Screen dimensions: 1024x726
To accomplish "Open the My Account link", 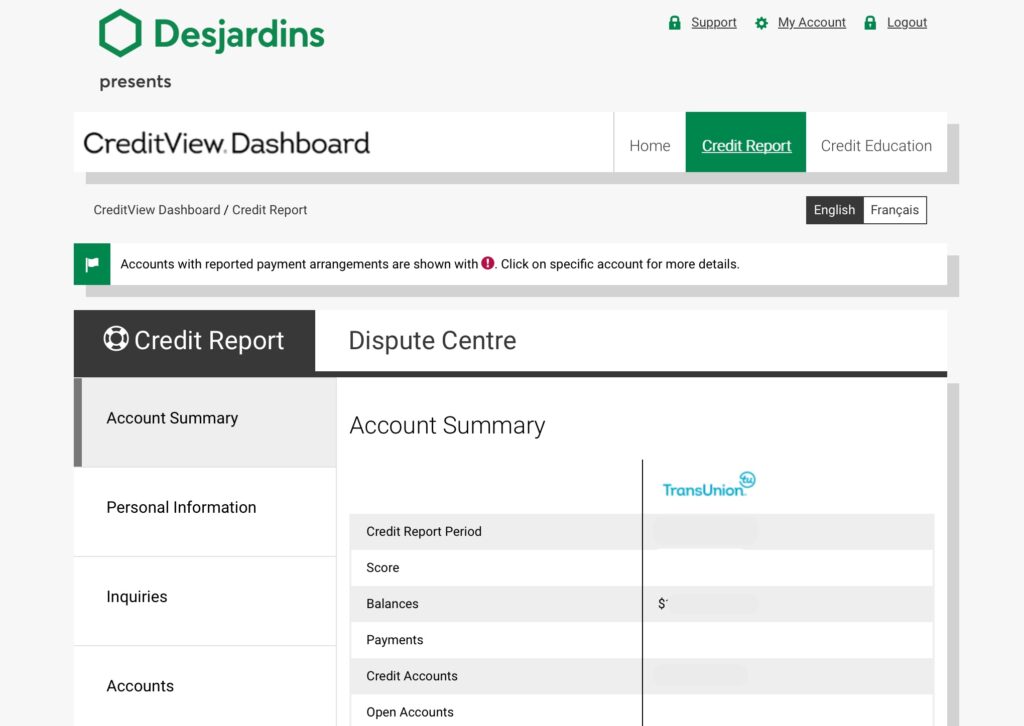I will [x=812, y=23].
